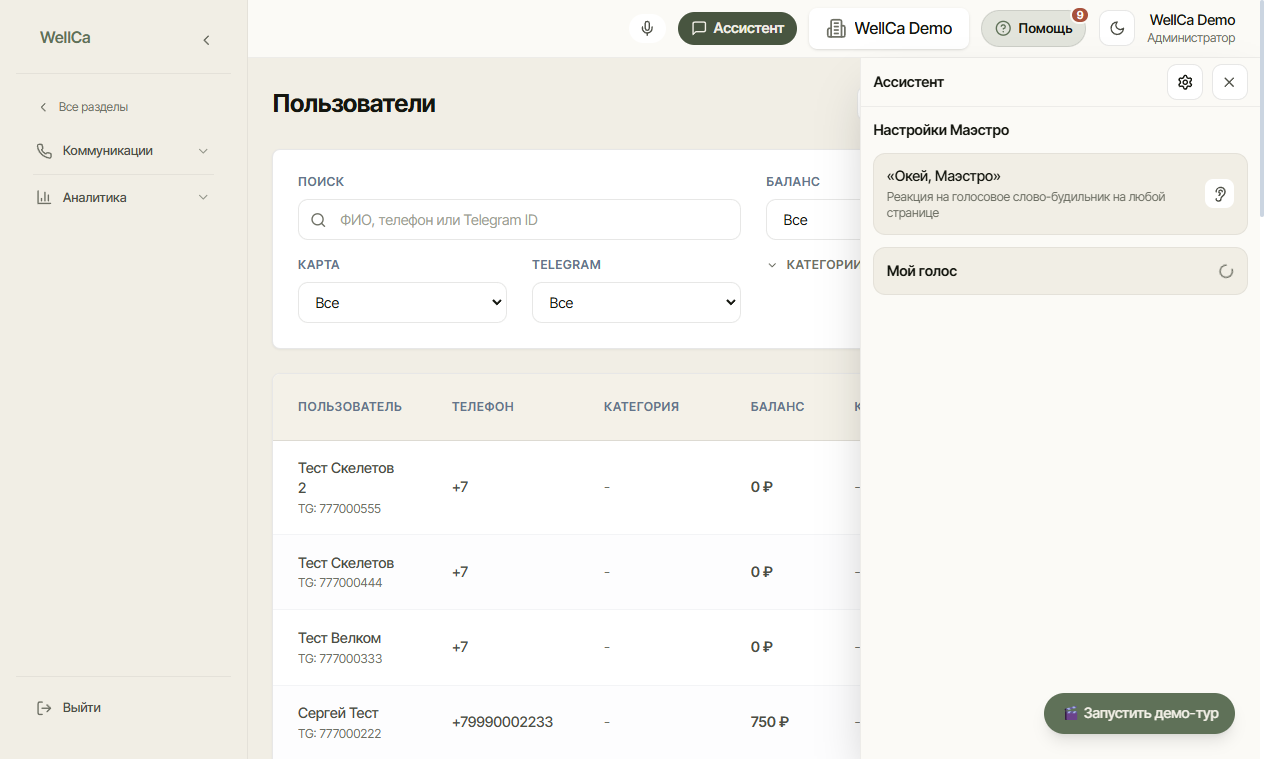Click the building icon in WellCa Demo button
The width and height of the screenshot is (1264, 759).
[x=836, y=28]
